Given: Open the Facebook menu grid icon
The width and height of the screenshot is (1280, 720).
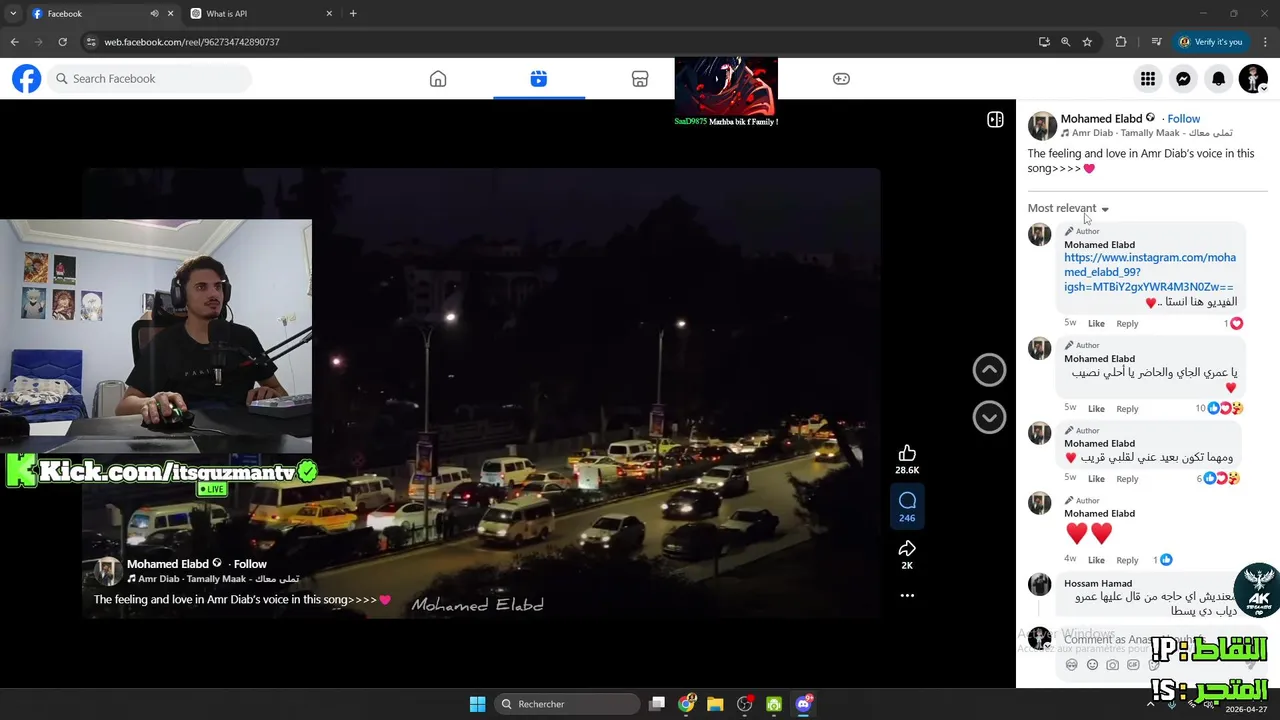Looking at the screenshot, I should (x=1148, y=79).
